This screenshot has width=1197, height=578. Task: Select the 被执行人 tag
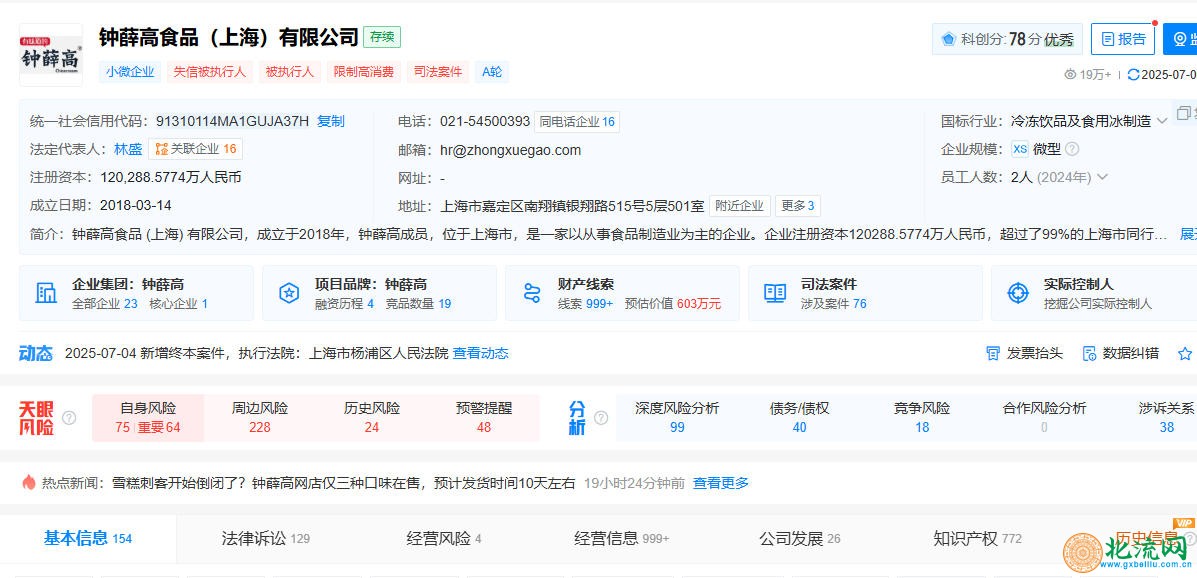coord(289,72)
